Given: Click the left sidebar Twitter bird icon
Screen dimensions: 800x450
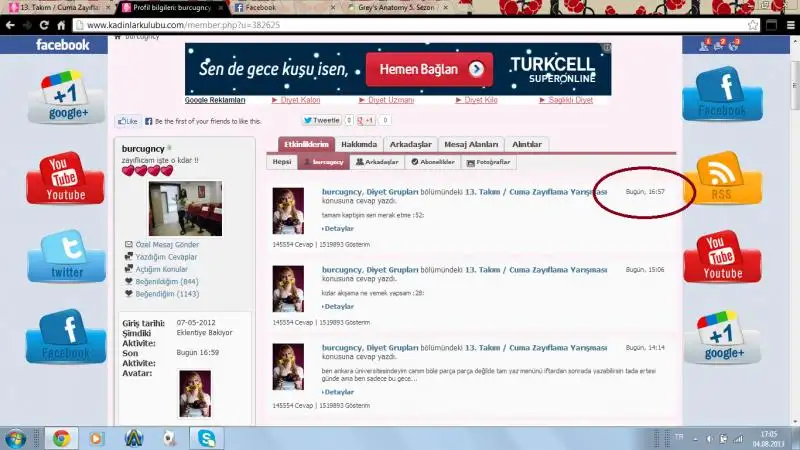Looking at the screenshot, I should 67,256.
